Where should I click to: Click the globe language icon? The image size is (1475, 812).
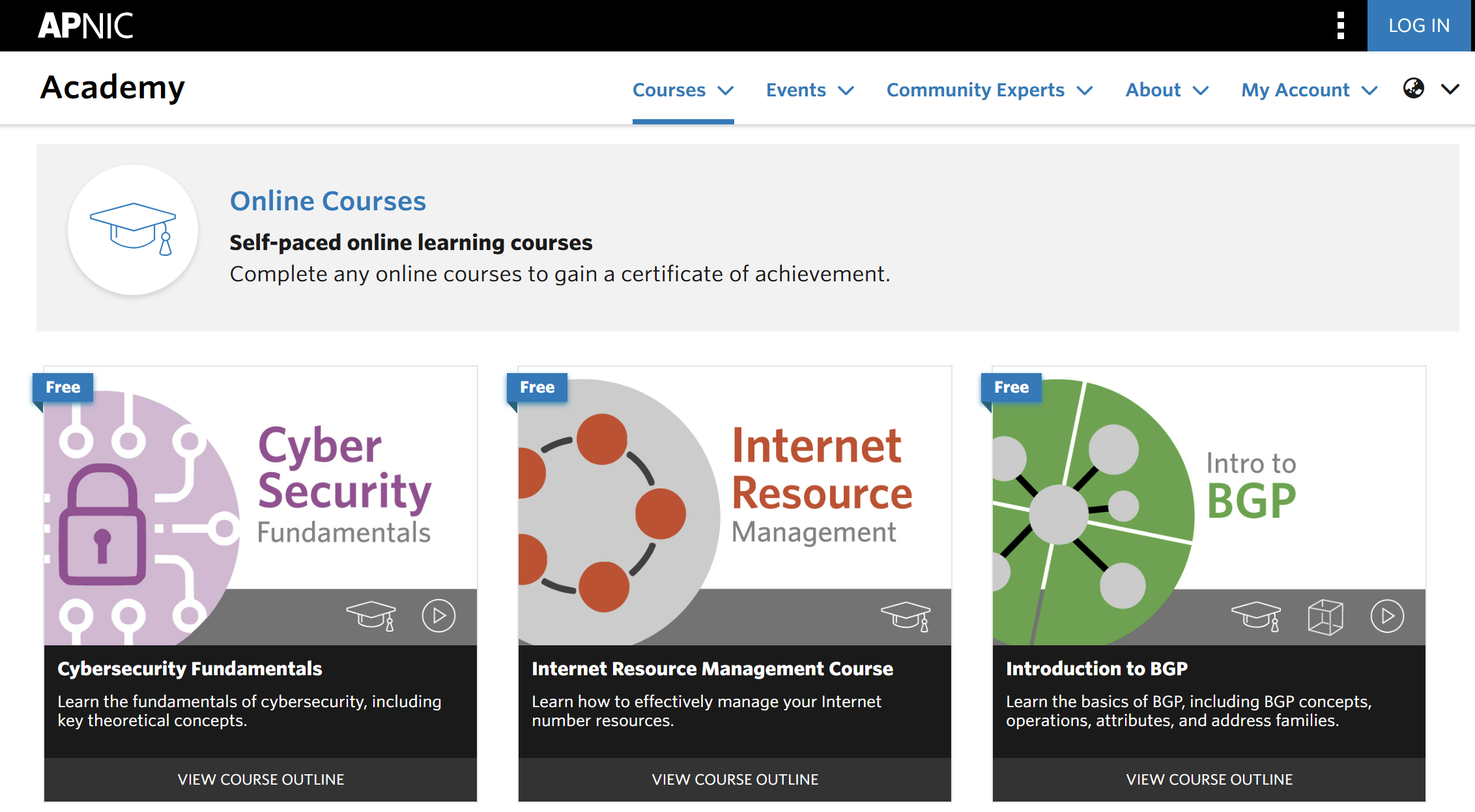pos(1413,89)
